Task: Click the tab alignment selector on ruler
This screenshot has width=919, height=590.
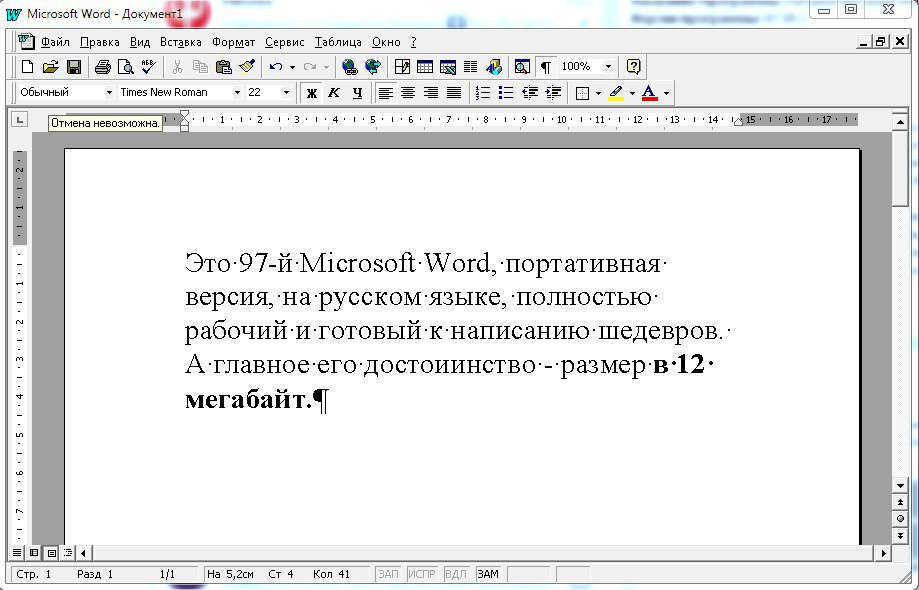Action: 20,120
